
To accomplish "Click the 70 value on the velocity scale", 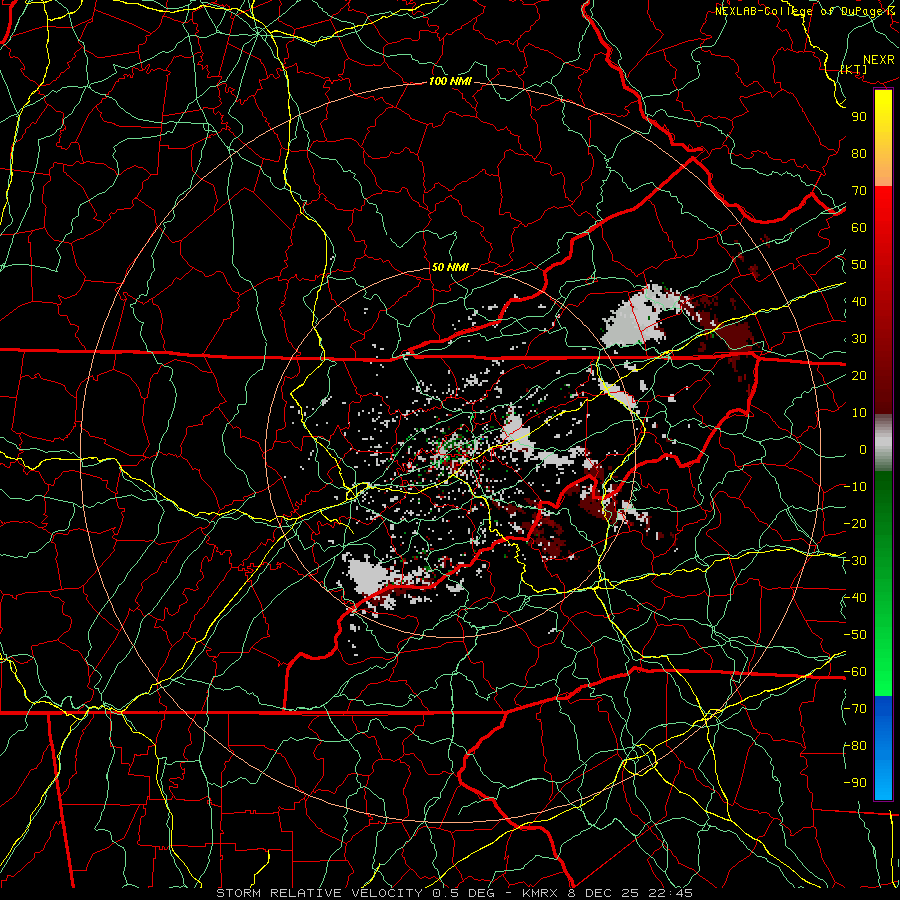I will (x=859, y=191).
